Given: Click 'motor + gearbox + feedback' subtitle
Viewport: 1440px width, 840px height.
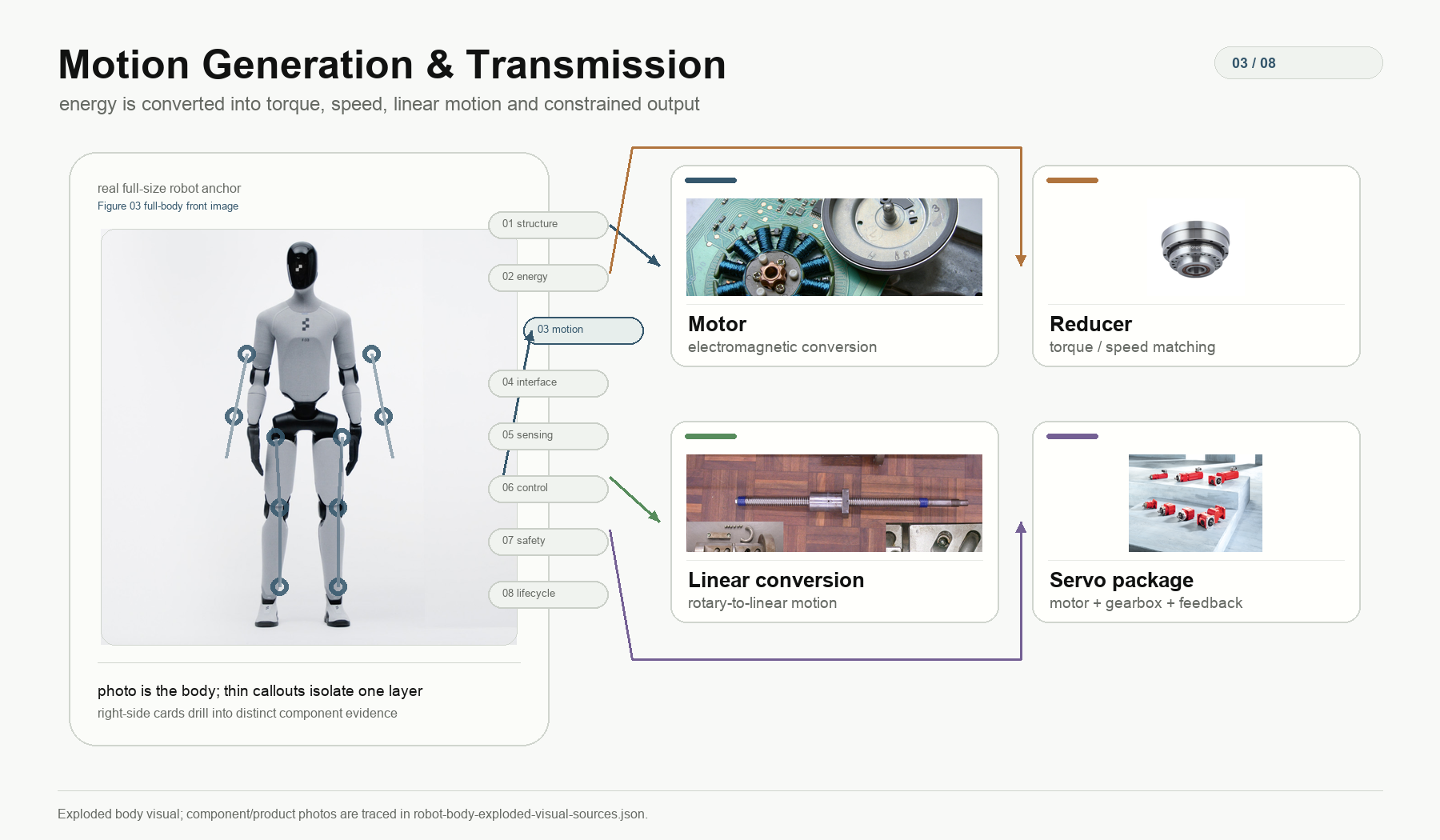Looking at the screenshot, I should tap(1146, 603).
